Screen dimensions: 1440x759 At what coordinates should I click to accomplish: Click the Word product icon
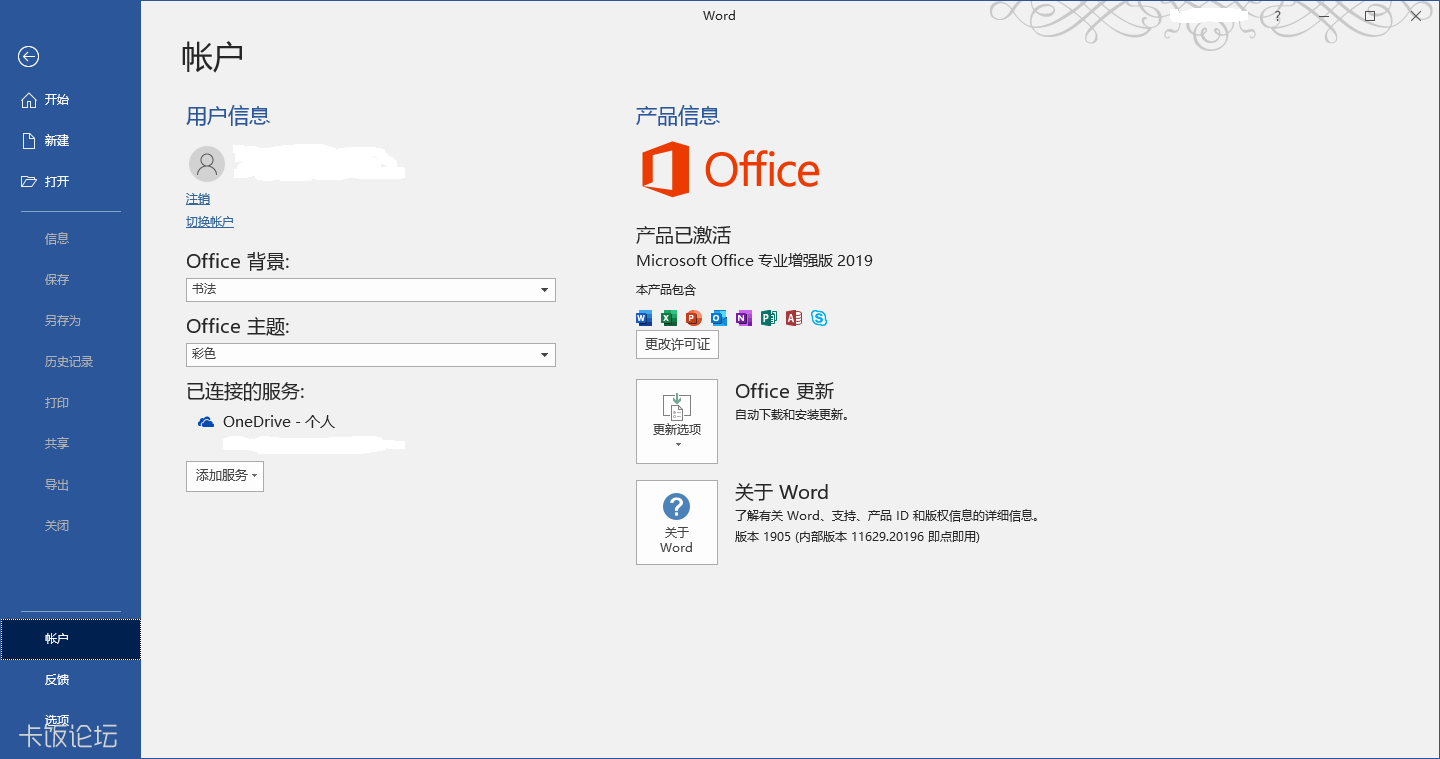tap(644, 318)
